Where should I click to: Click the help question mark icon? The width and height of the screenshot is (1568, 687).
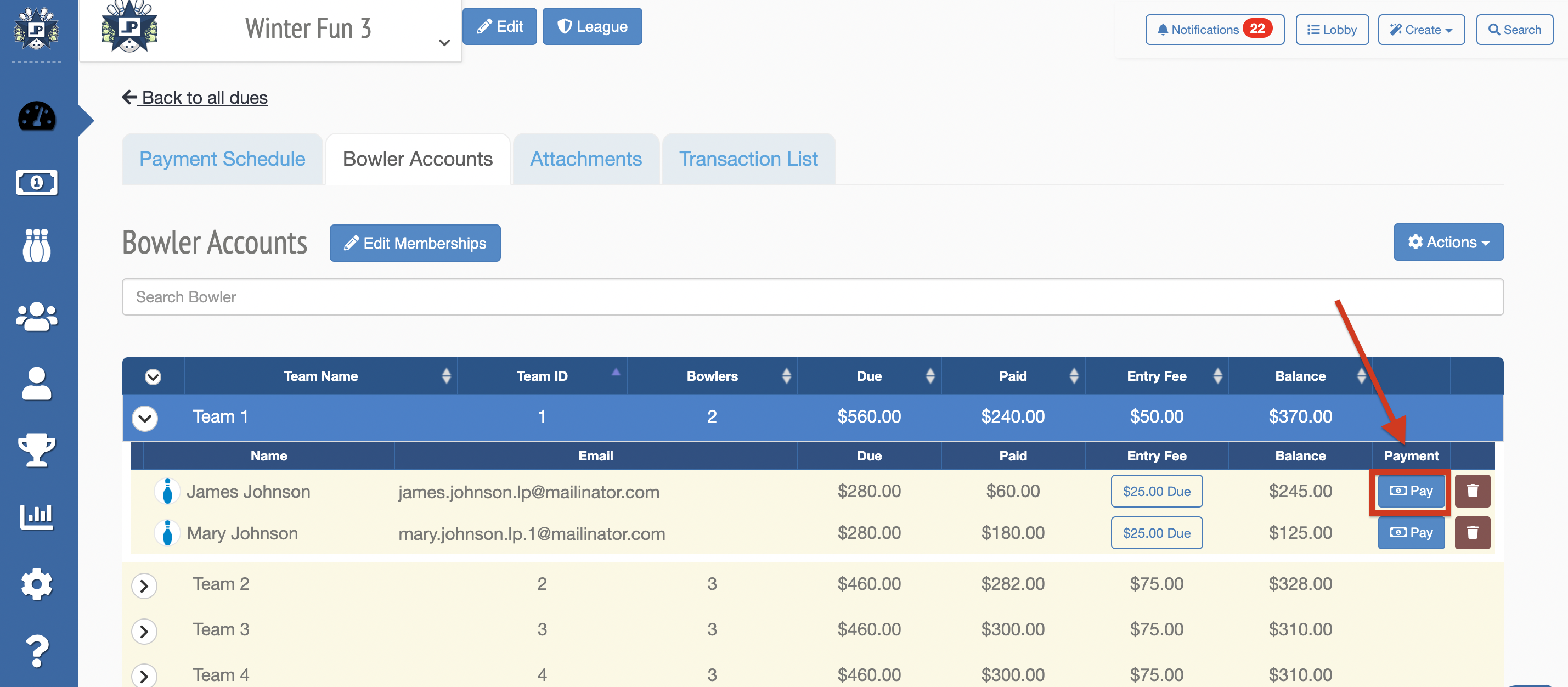pos(37,650)
